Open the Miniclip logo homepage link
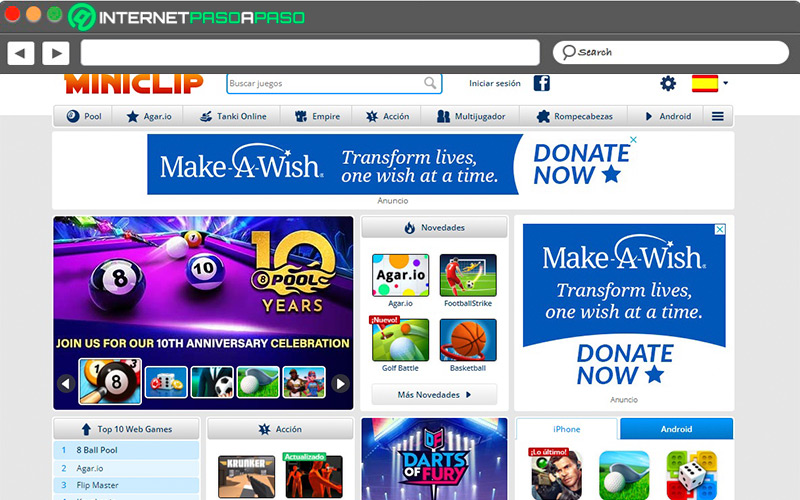Image resolution: width=800 pixels, height=500 pixels. tap(134, 84)
